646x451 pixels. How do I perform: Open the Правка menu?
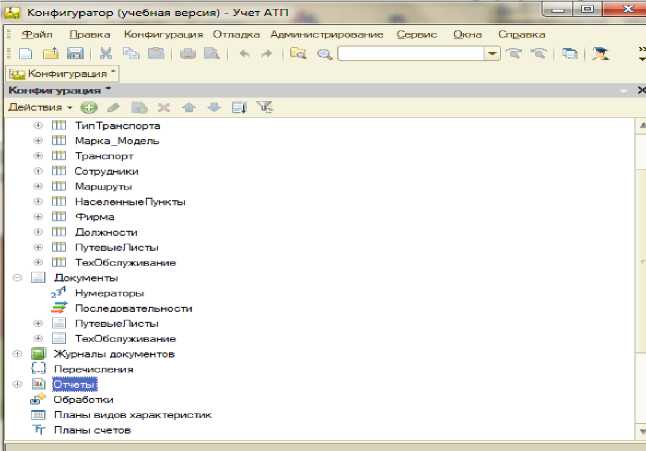[x=90, y=35]
